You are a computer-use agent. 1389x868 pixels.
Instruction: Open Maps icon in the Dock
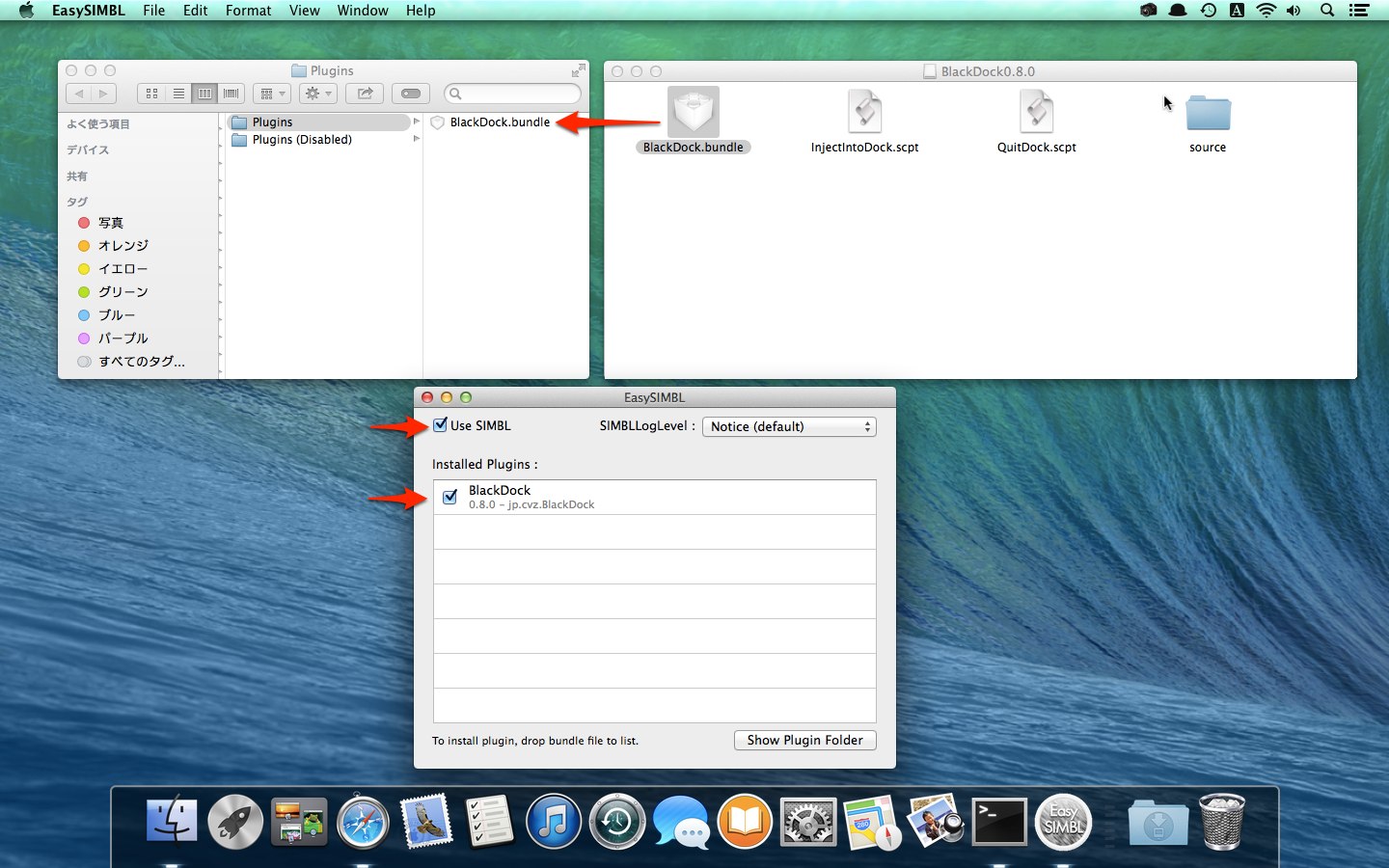871,822
